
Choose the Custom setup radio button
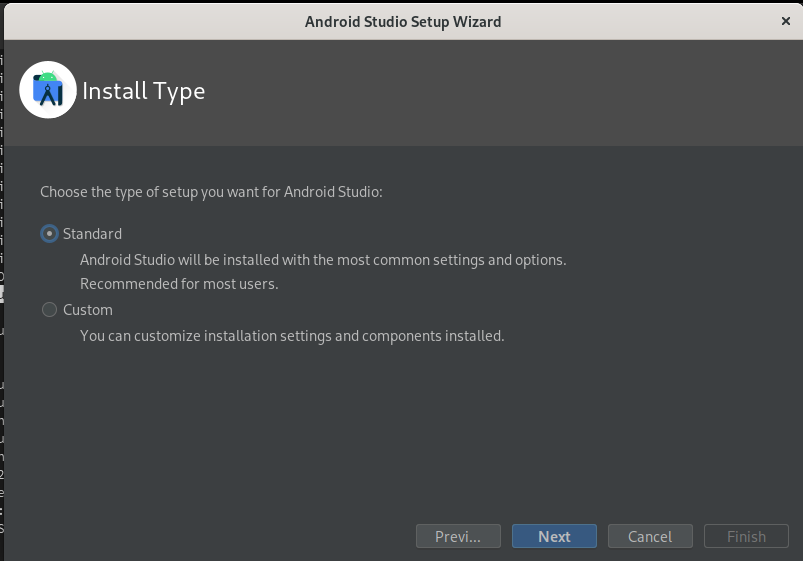49,309
